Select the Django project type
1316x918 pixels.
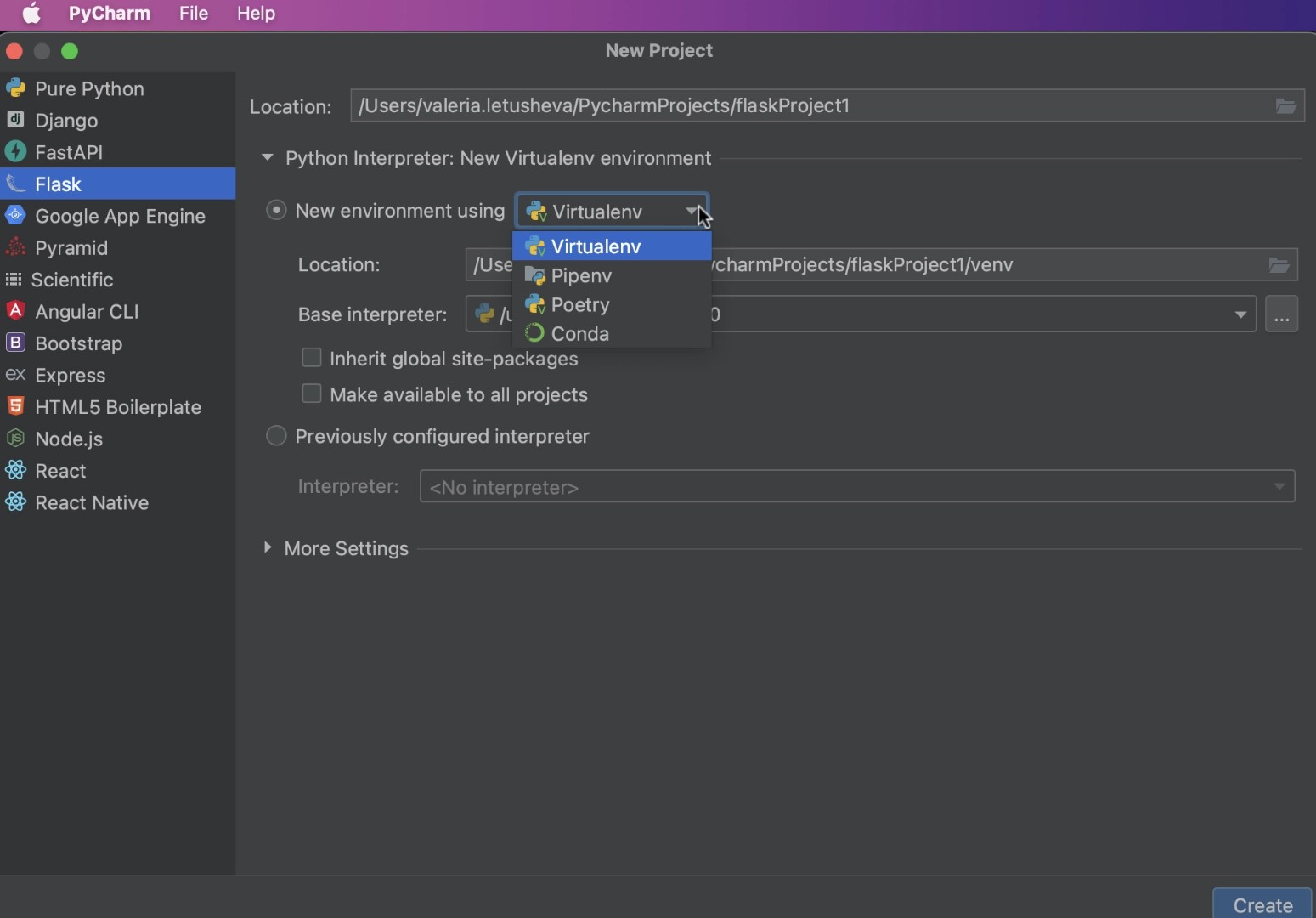(65, 121)
